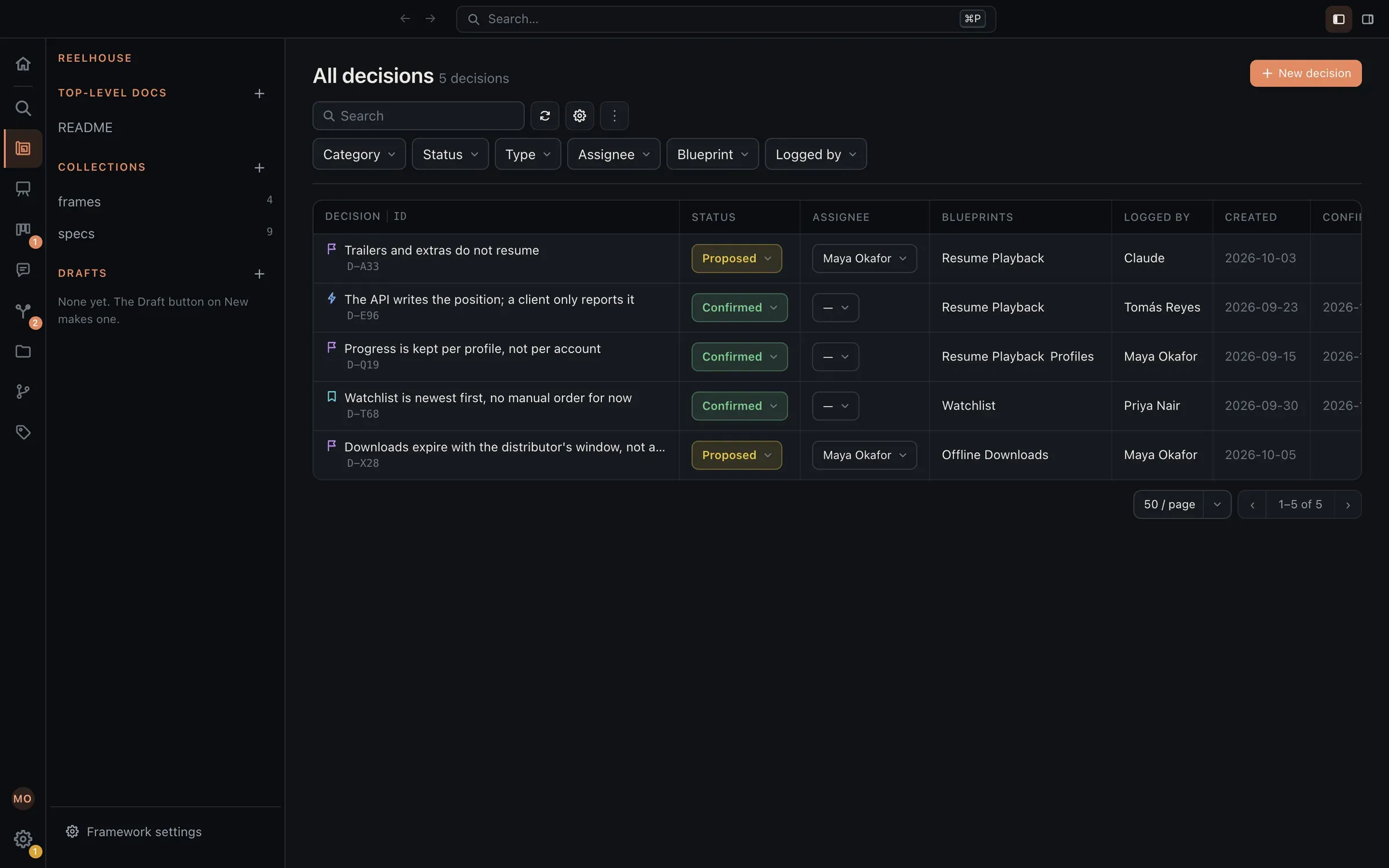
Task: Open the more options kebab menu
Action: coord(614,116)
